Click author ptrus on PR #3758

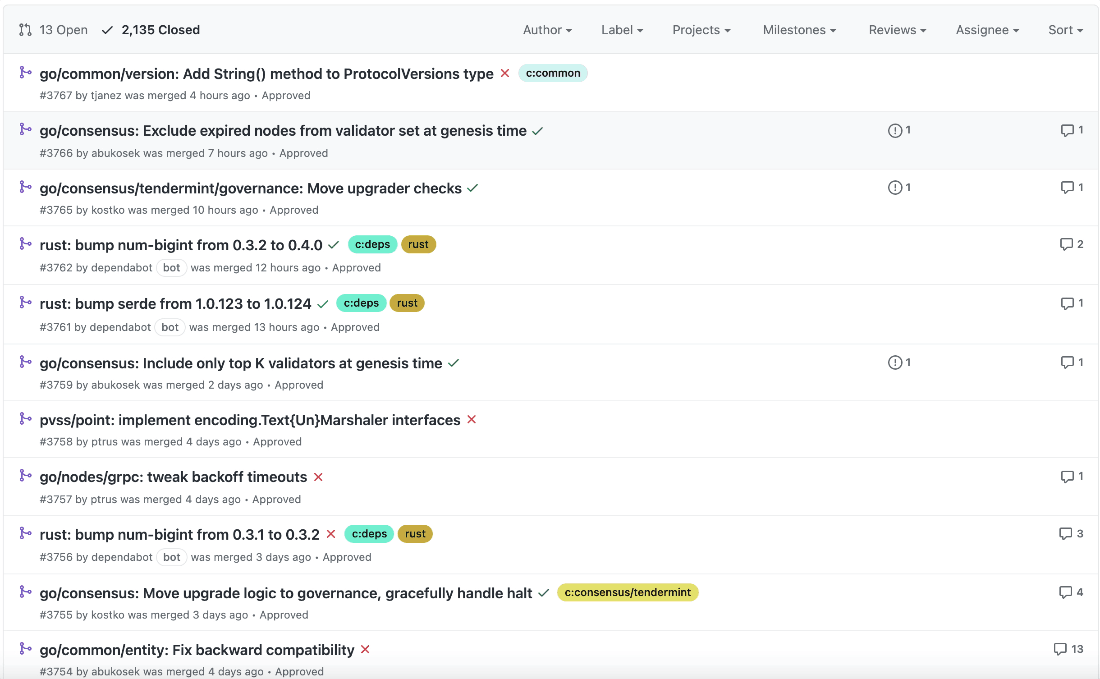tap(105, 442)
